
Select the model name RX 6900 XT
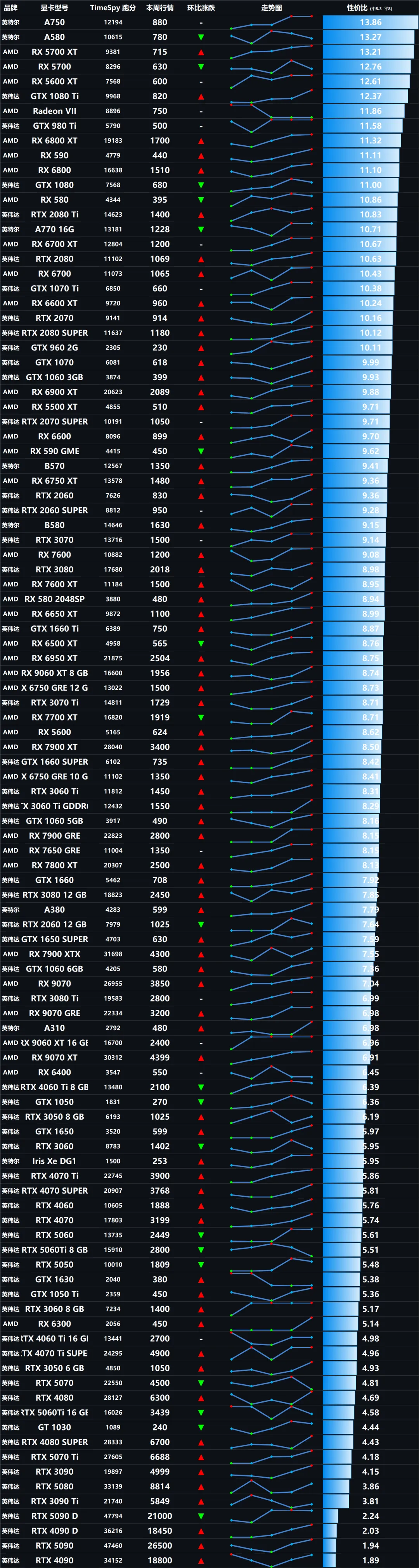pos(54,392)
